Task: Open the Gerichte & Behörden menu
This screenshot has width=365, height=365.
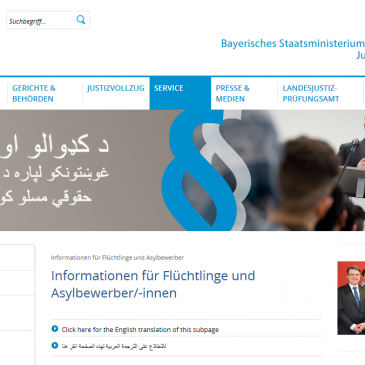Action: point(34,93)
